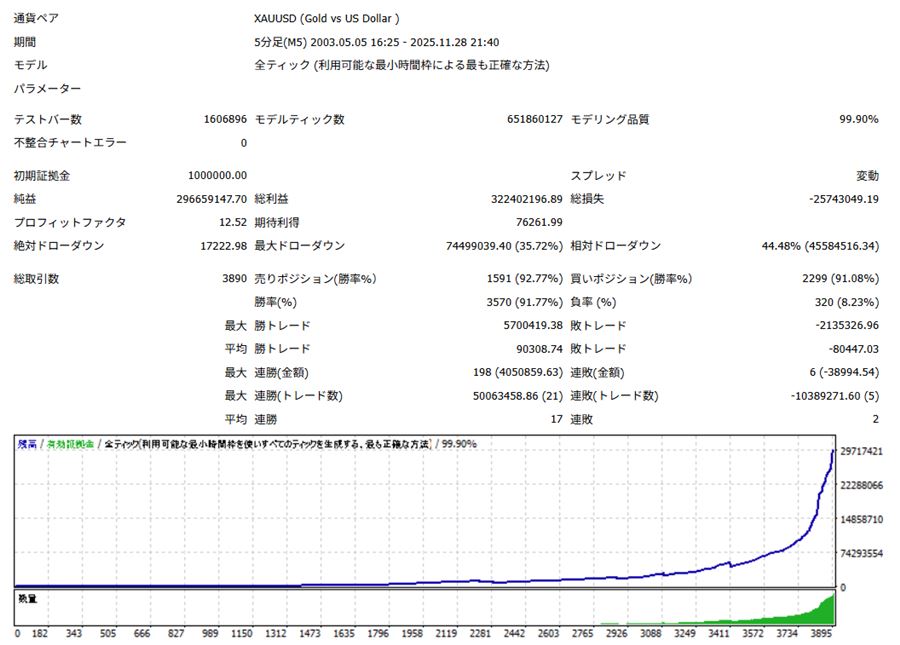Select the 売りポジション(勝率%) label
The image size is (900, 645).
(x=315, y=279)
